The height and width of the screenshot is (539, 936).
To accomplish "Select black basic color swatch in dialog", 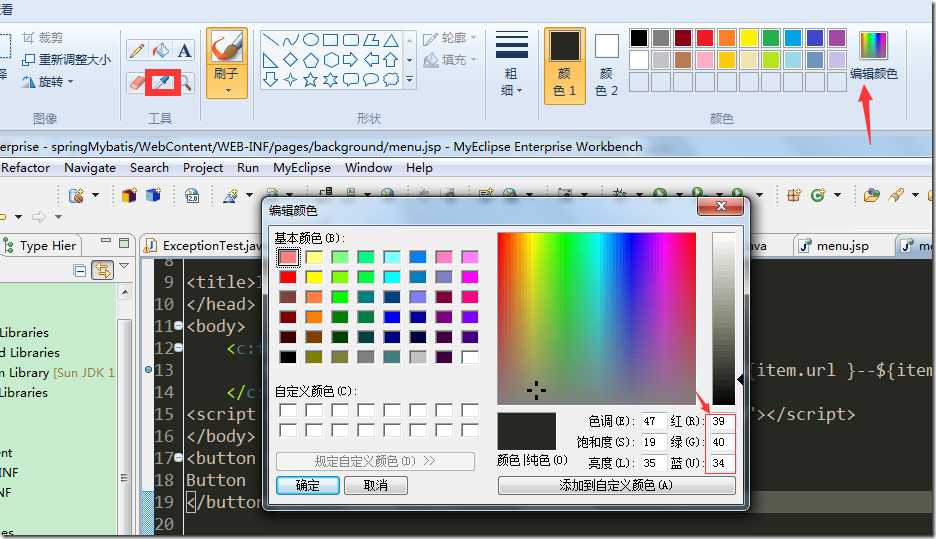I will (288, 357).
